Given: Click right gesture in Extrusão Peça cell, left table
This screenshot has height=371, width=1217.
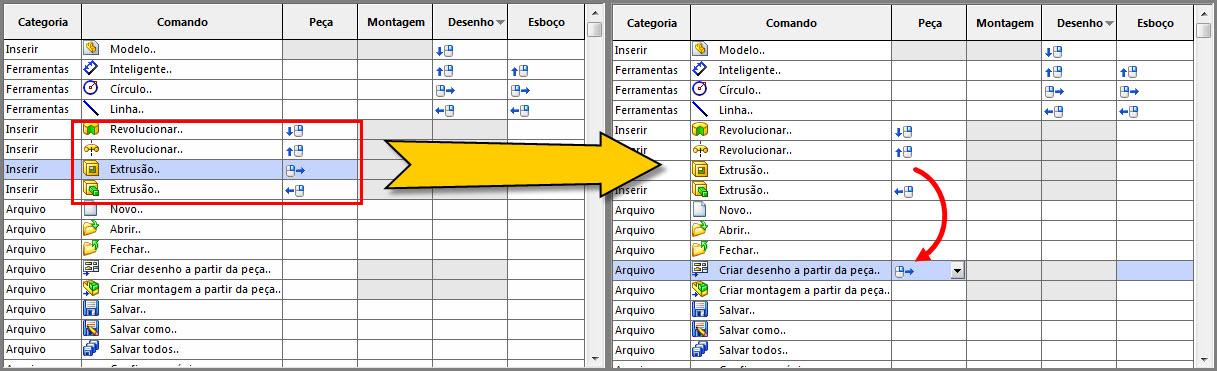Looking at the screenshot, I should (295, 171).
